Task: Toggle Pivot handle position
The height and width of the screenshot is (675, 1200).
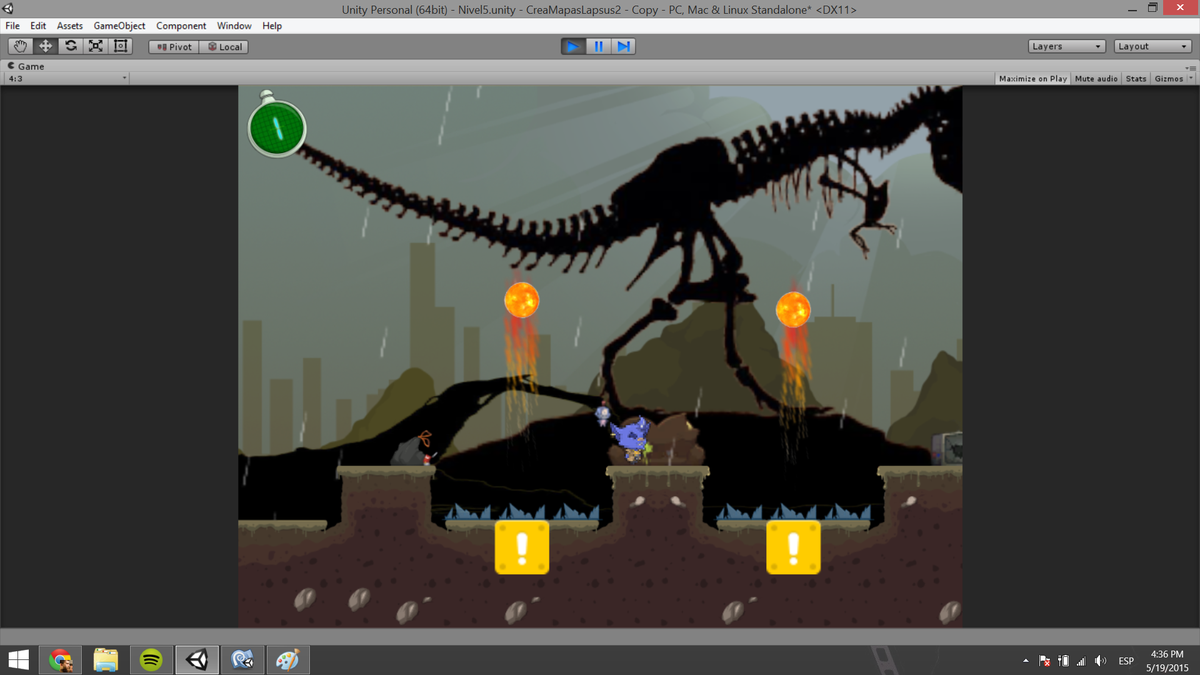Action: click(x=174, y=47)
